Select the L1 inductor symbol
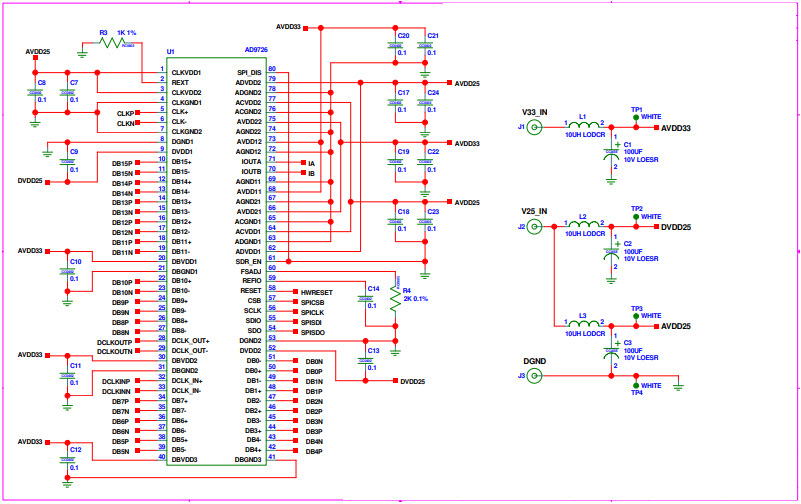The image size is (801, 504). click(x=583, y=126)
